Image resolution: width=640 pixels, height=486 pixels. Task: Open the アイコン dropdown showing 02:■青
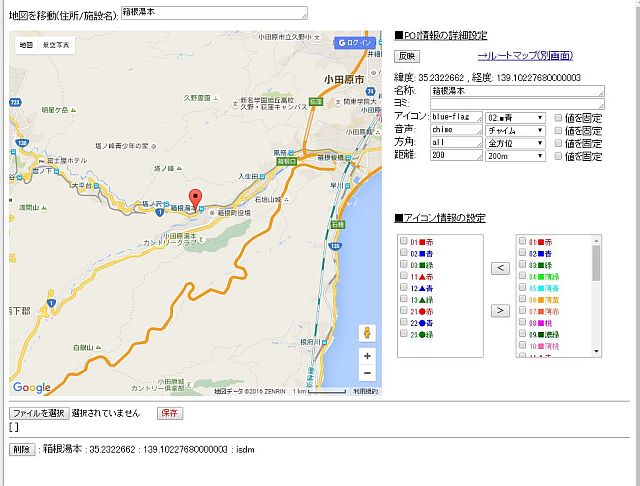point(515,118)
